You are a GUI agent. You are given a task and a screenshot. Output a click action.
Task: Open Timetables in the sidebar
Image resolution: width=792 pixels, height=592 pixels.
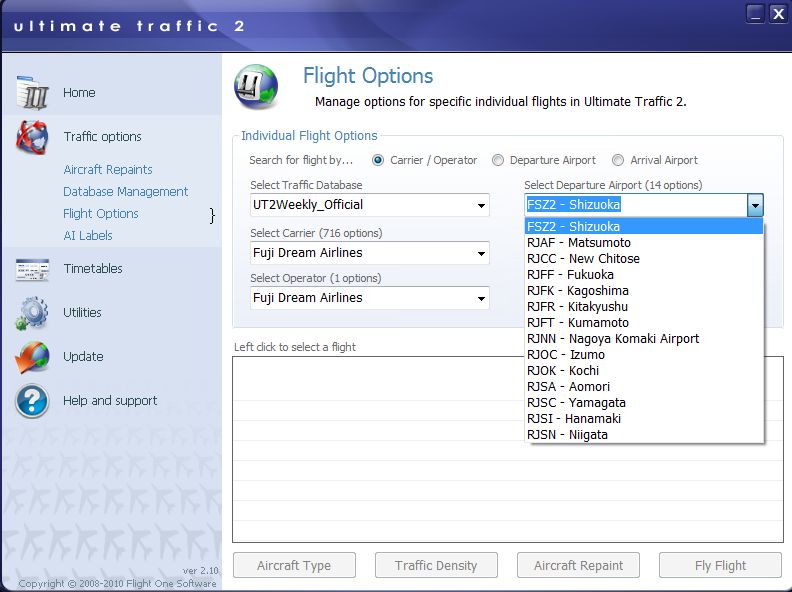coord(93,269)
